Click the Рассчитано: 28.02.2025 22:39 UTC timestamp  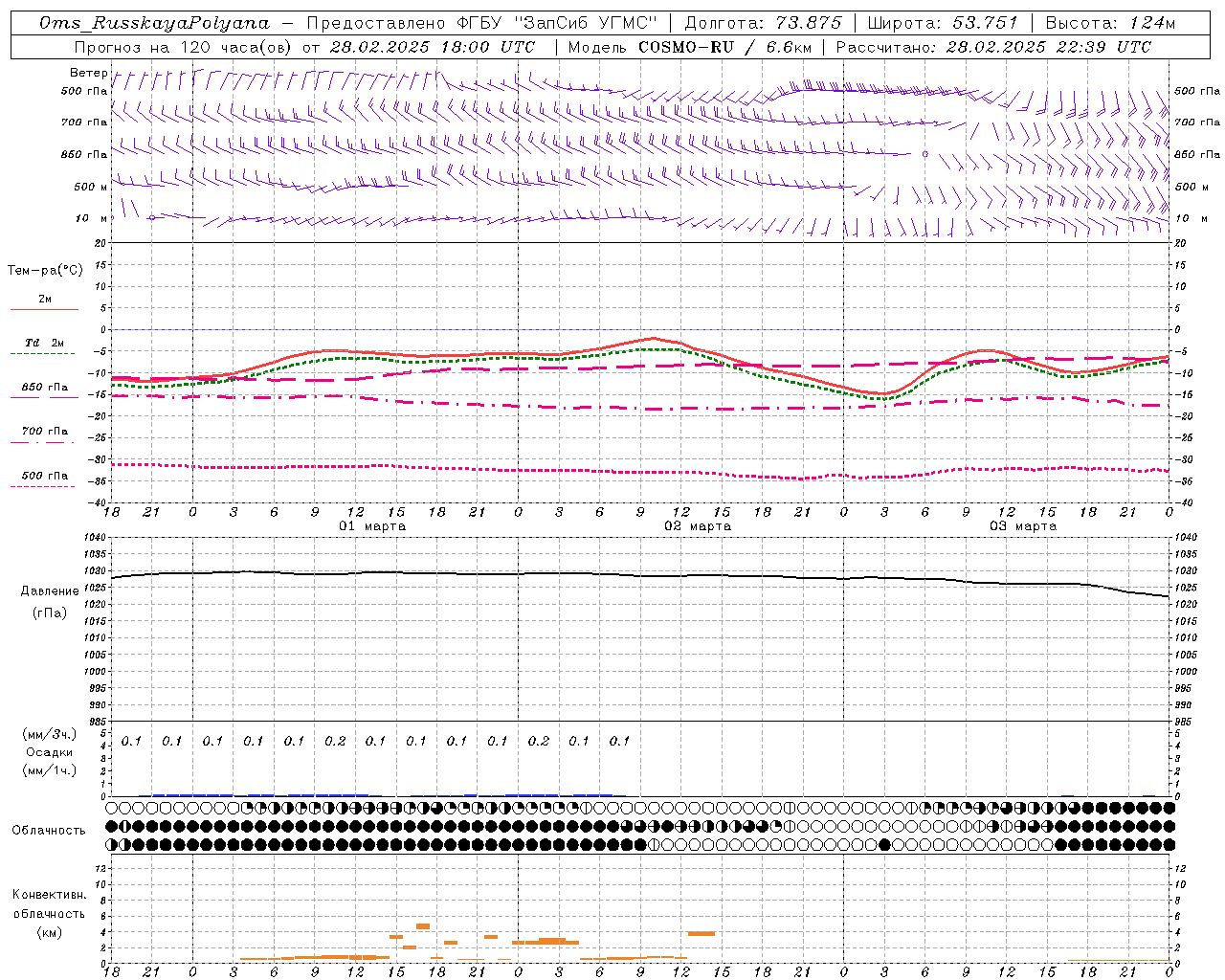tap(993, 47)
